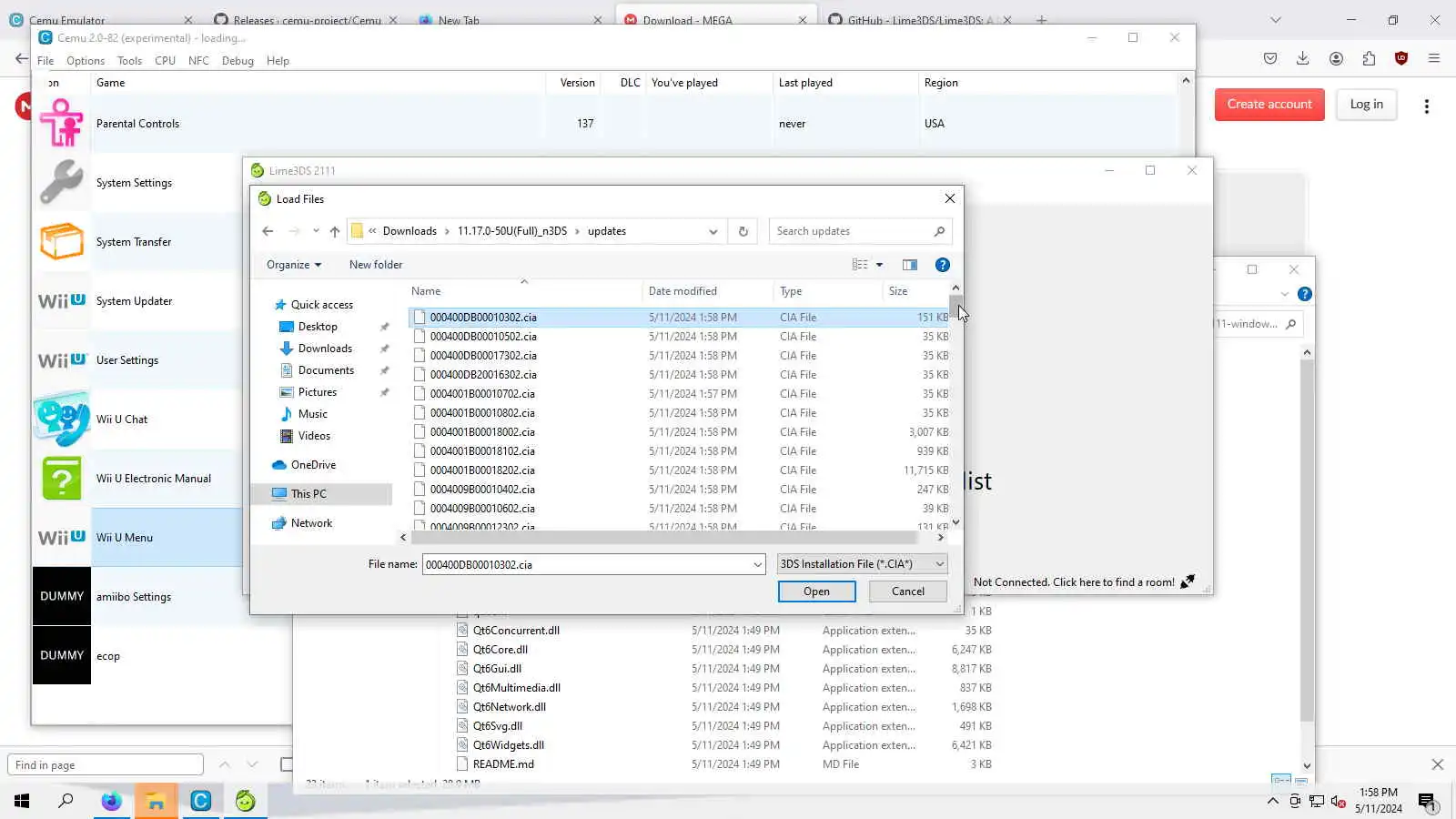Click 11.17.0-50U(Full)_n3DS breadcrumb segment
The width and height of the screenshot is (1456, 819).
[x=512, y=231]
